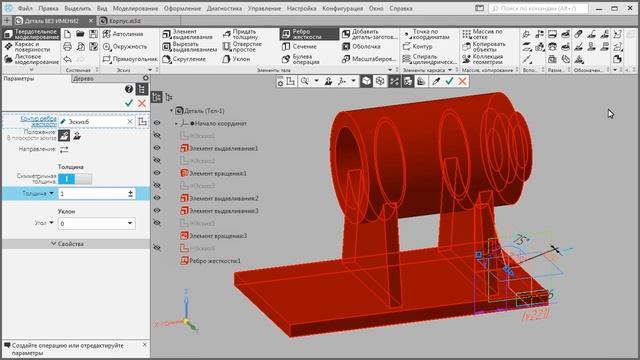This screenshot has height=360, width=640.
Task: Hide Элемент выдавливания:3 via eye icon
Action: 157,211
